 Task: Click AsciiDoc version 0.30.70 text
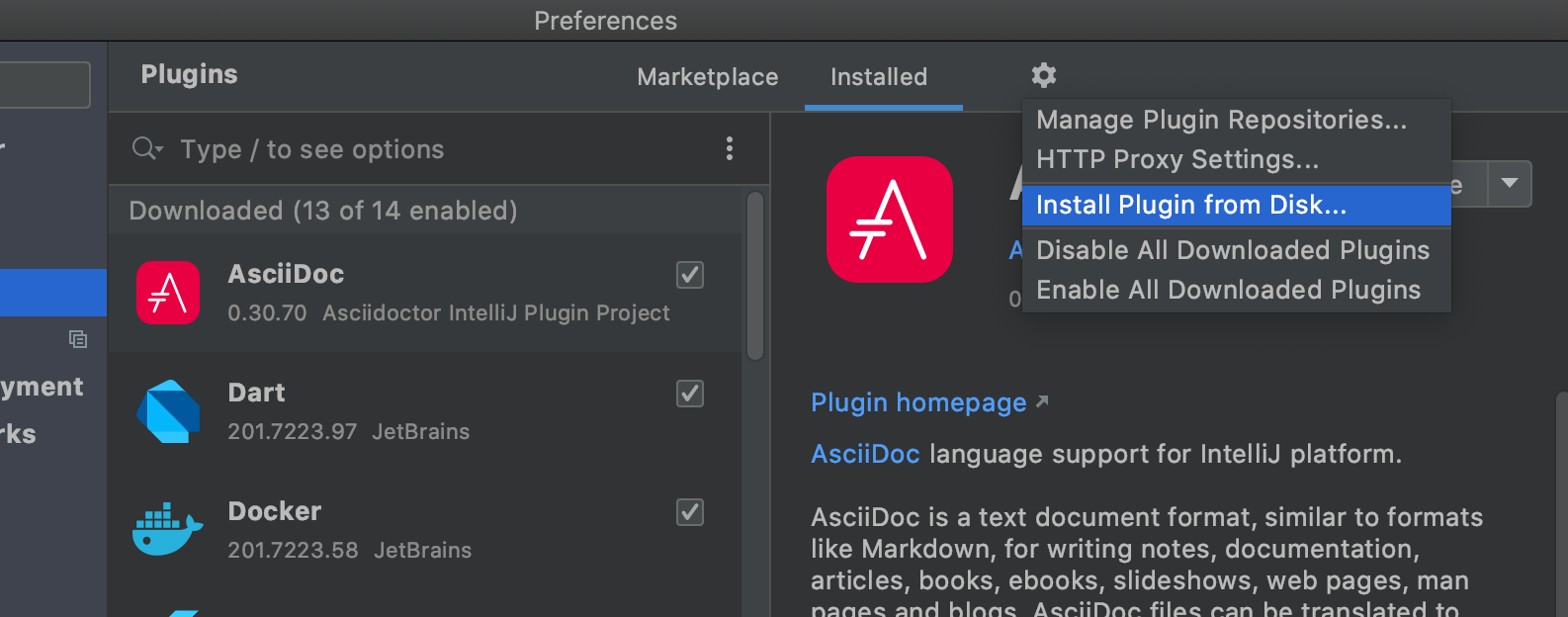[267, 313]
